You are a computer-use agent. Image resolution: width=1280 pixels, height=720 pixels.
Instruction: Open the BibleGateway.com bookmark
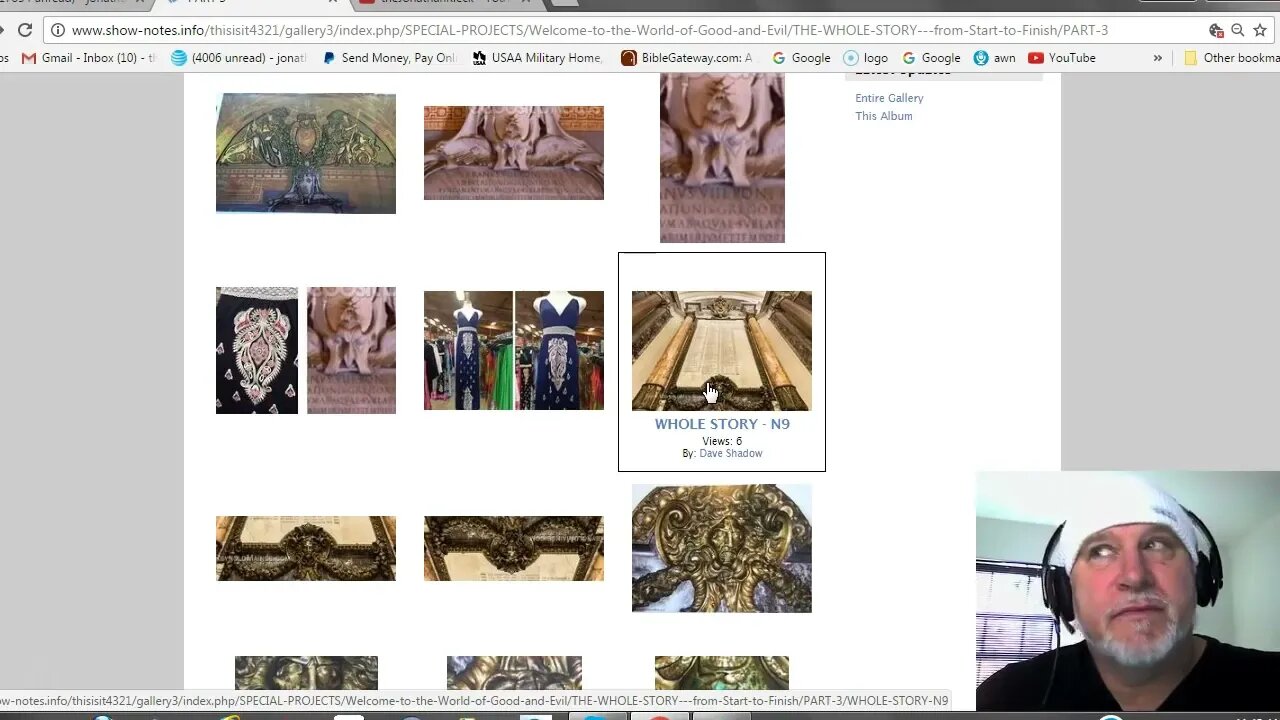point(688,58)
